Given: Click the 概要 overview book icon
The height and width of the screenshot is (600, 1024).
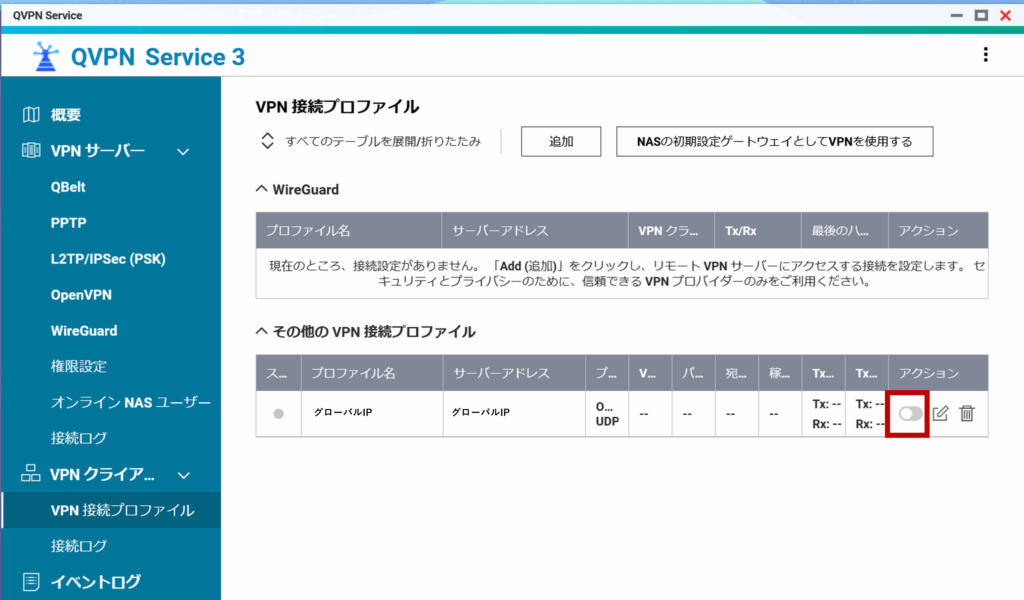Looking at the screenshot, I should tap(32, 115).
